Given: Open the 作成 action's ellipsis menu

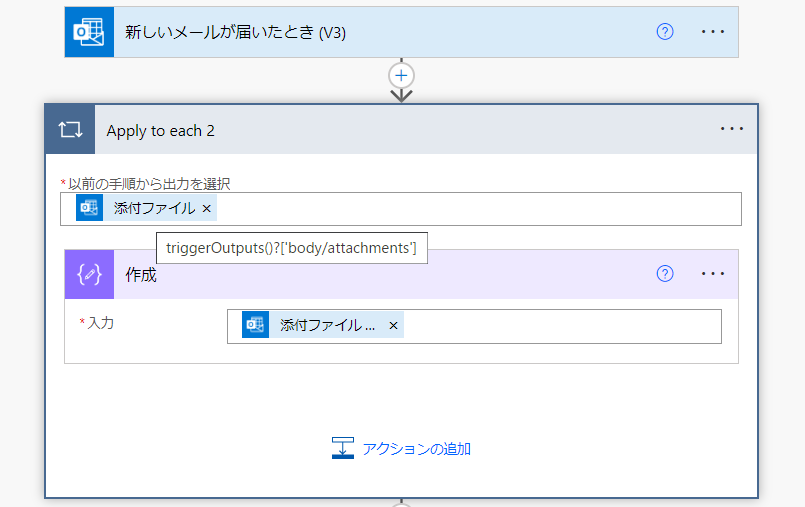Looking at the screenshot, I should [x=713, y=274].
